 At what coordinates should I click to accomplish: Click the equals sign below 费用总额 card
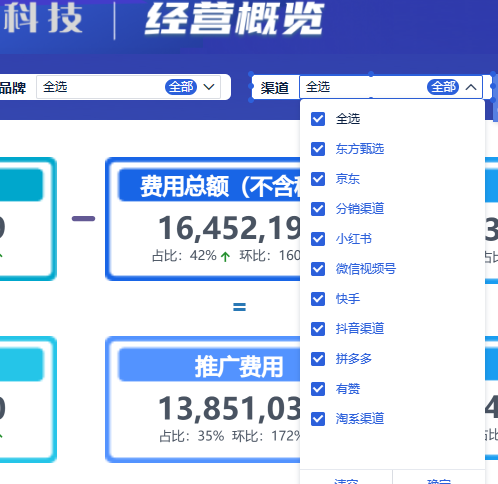pyautogui.click(x=239, y=307)
